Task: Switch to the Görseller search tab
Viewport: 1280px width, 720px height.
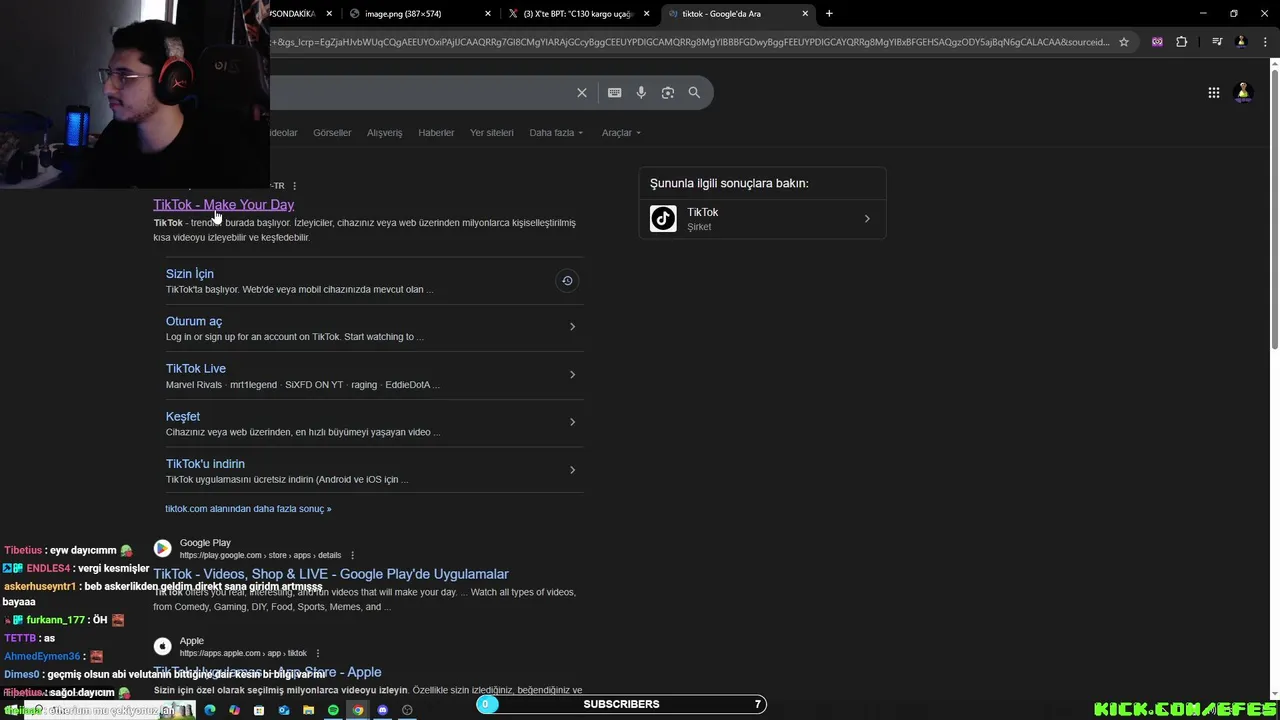Action: pos(332,133)
